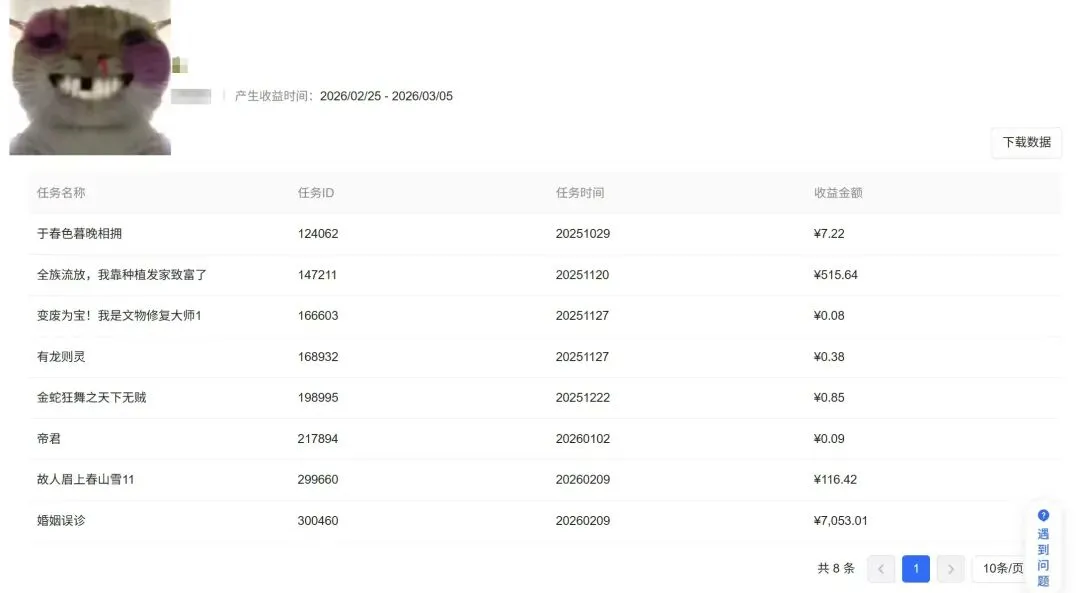Click the task time 20260102

[583, 439]
